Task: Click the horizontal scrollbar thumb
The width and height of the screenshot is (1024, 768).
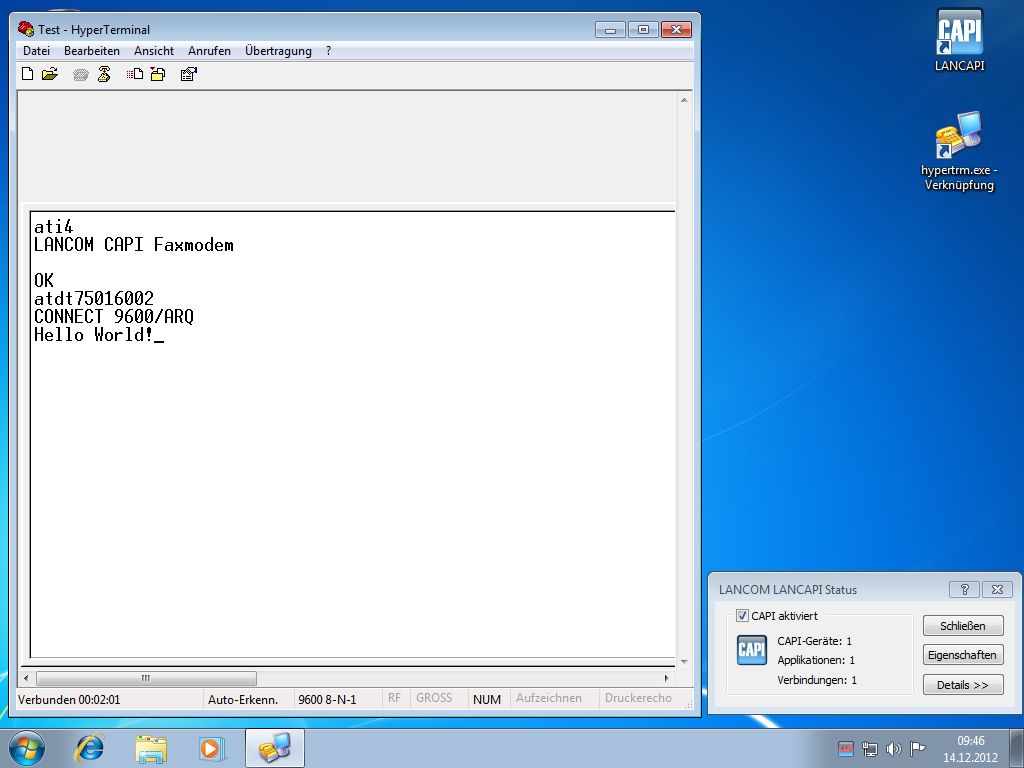Action: 146,678
